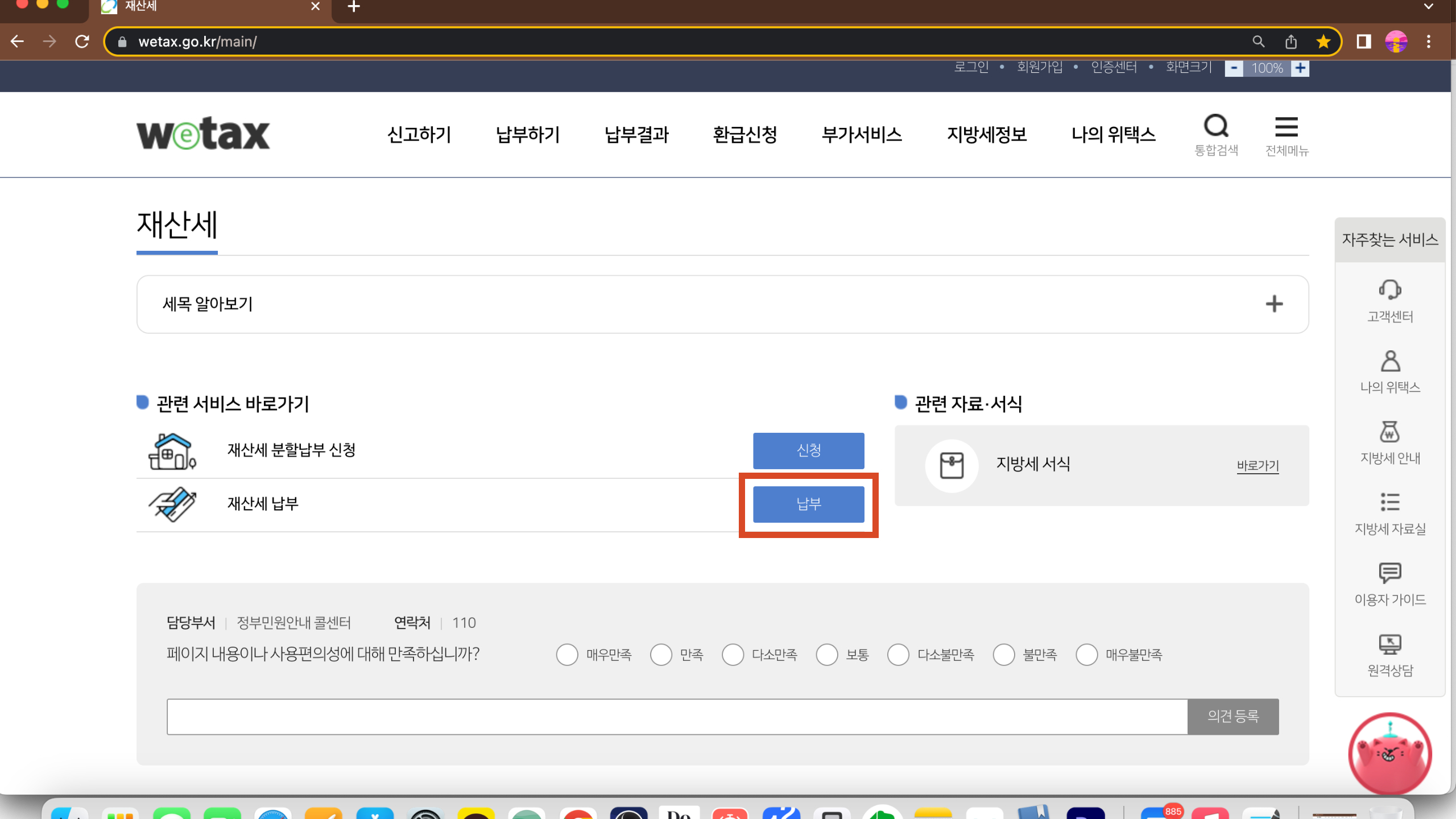This screenshot has width=1456, height=819.
Task: Open the 전체메뉴 hamburger icon
Action: tap(1286, 127)
